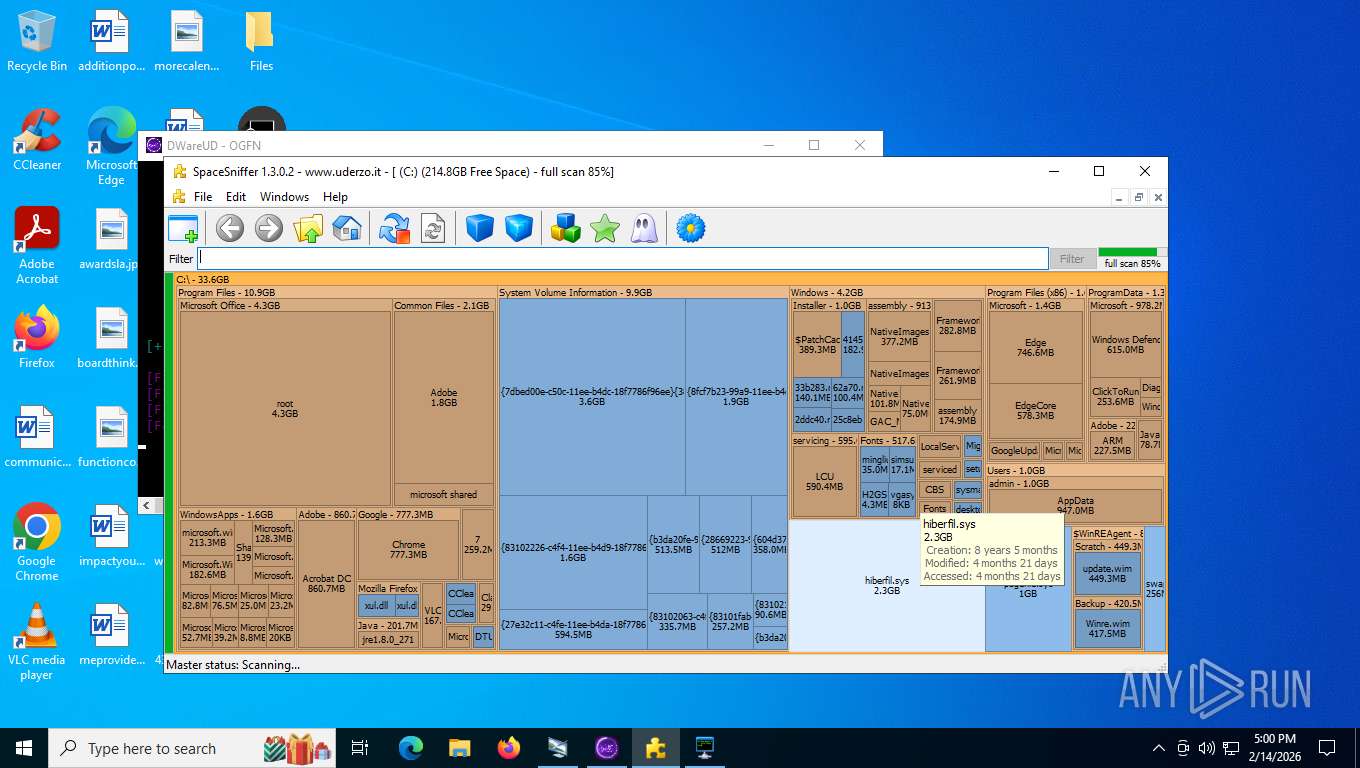Select the Adobe 1.8GB block
1360x768 pixels.
coord(444,397)
